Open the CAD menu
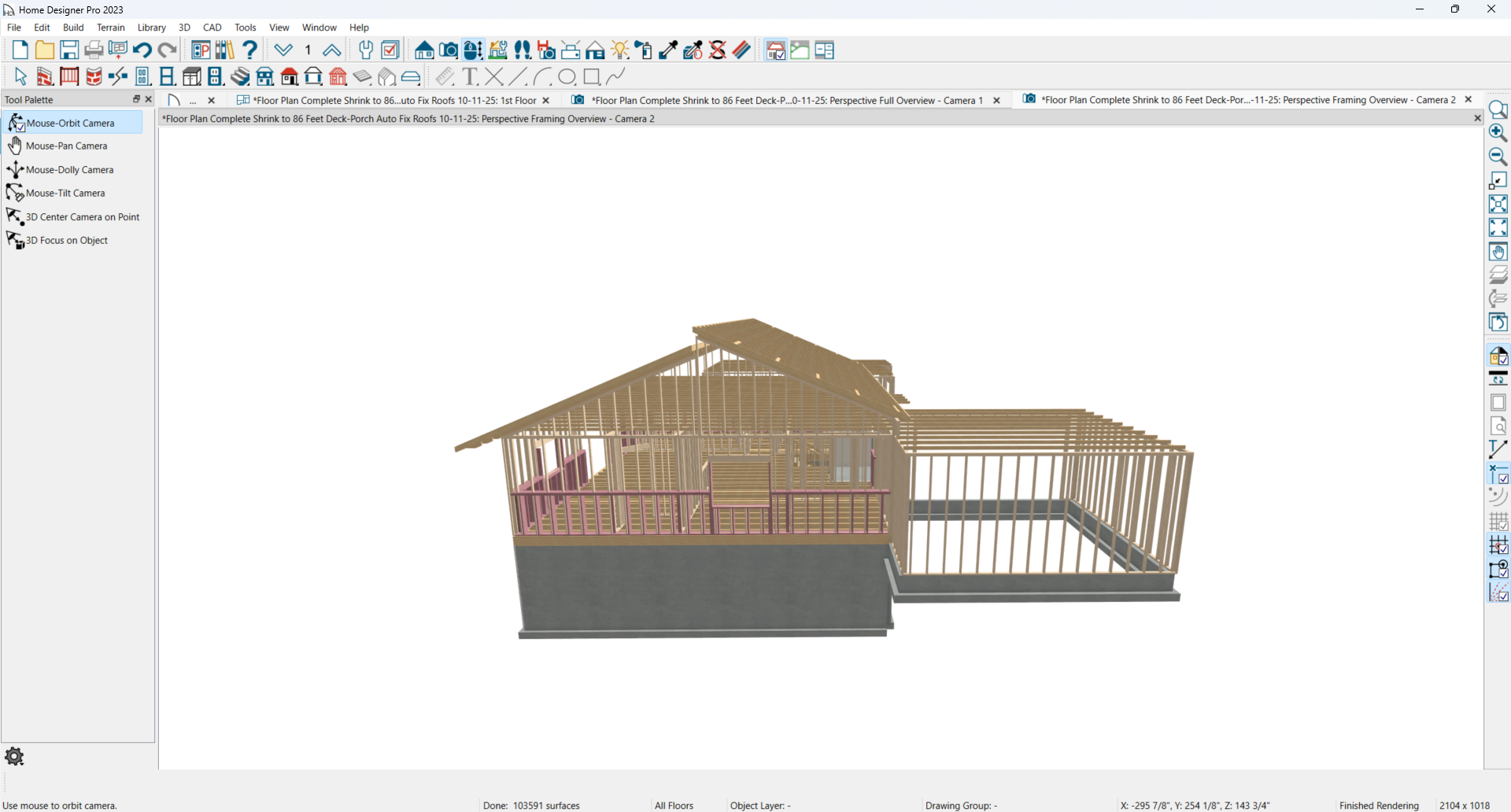Image resolution: width=1511 pixels, height=812 pixels. tap(212, 28)
